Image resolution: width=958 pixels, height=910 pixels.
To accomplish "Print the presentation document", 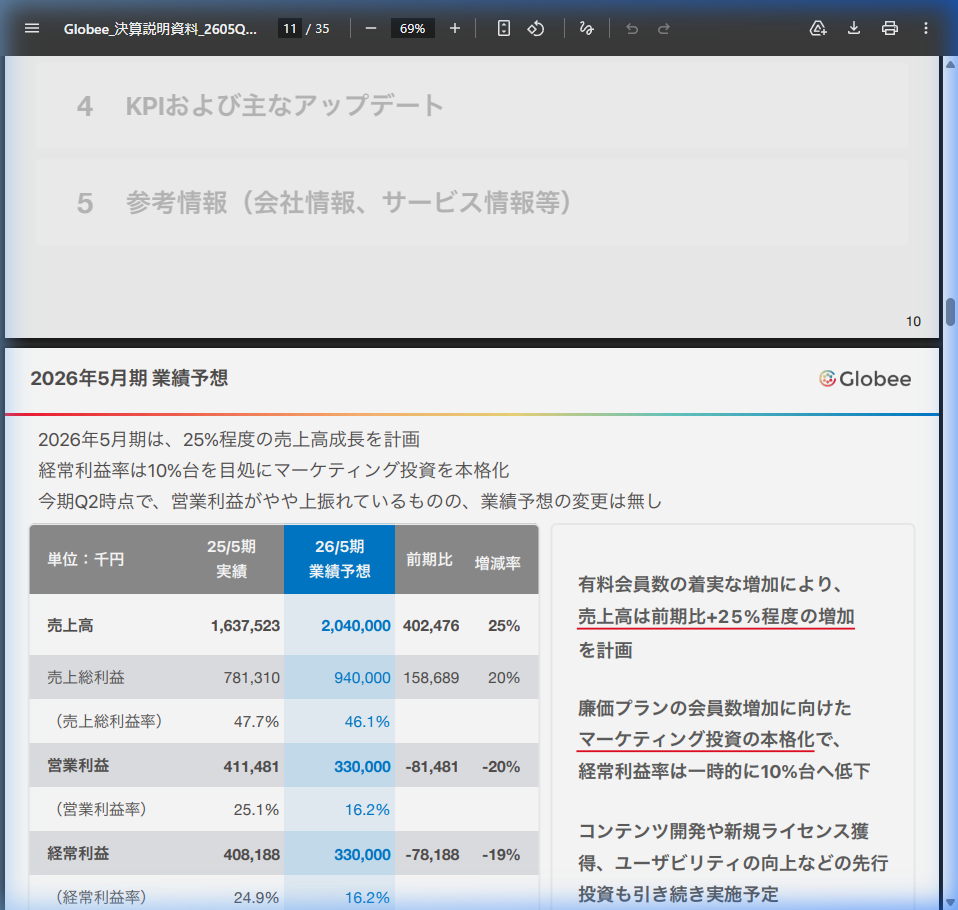I will (x=890, y=28).
